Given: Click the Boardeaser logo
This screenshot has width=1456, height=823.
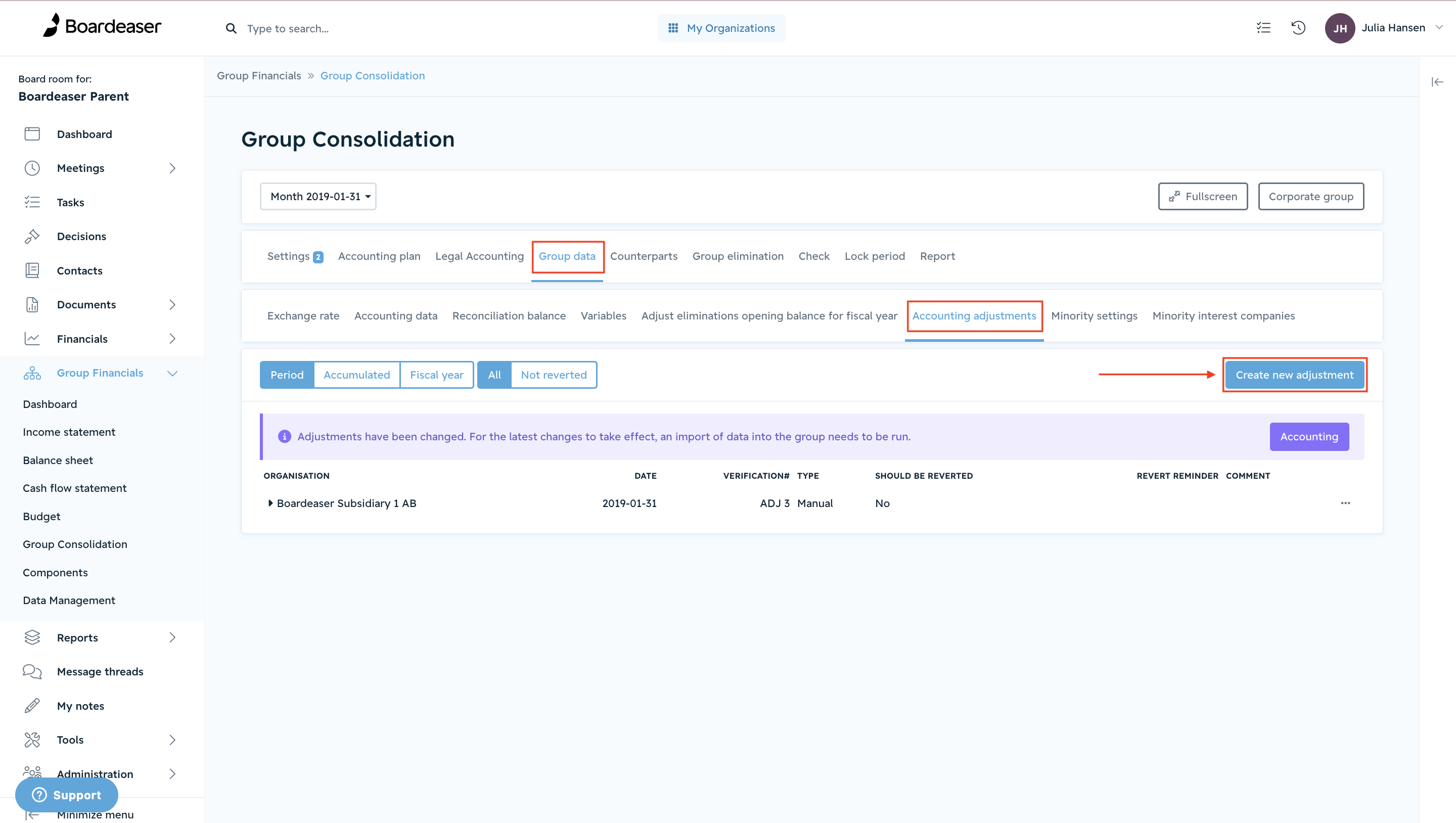Looking at the screenshot, I should [x=102, y=25].
